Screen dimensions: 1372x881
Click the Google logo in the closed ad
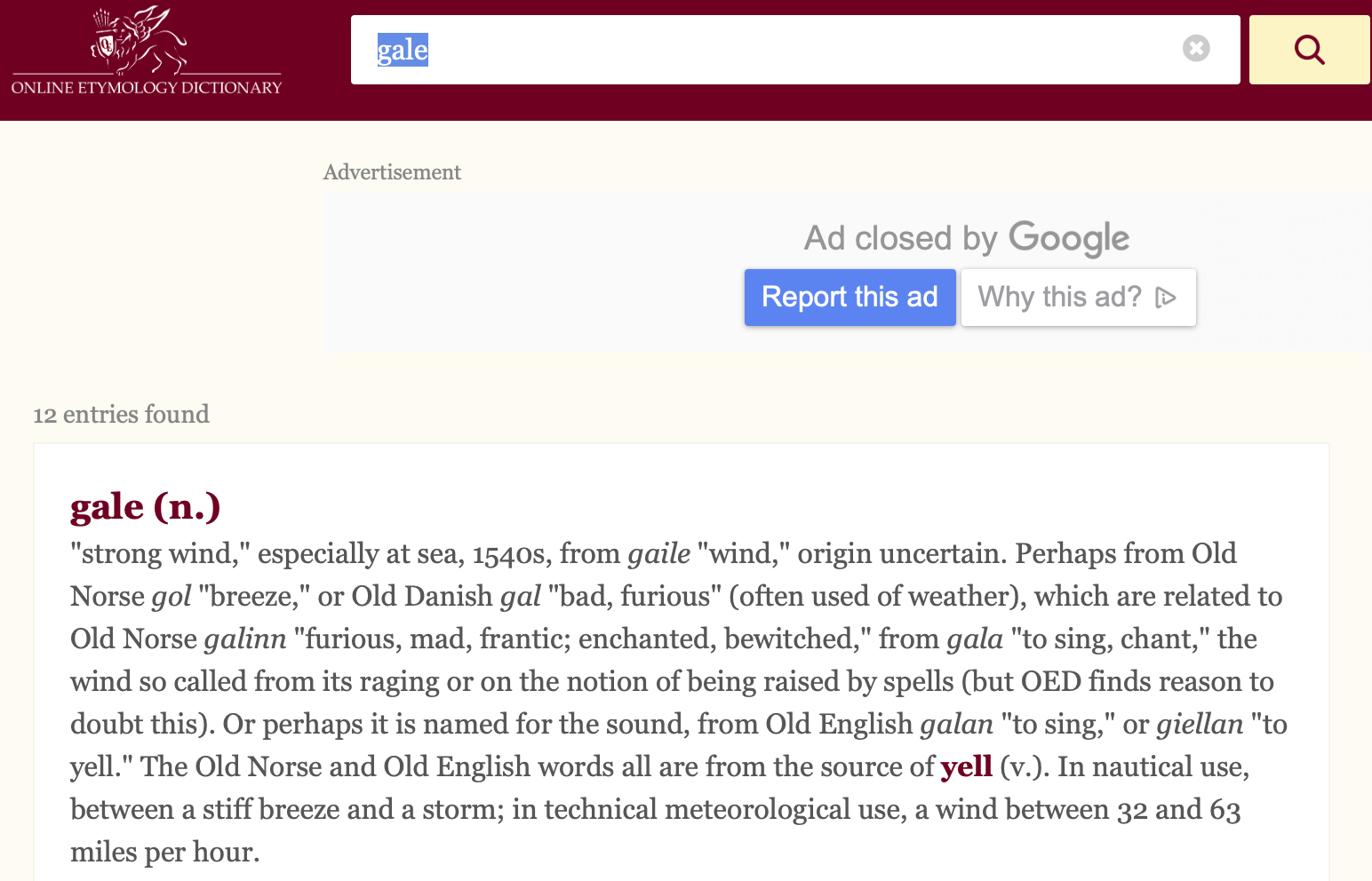pos(1069,238)
